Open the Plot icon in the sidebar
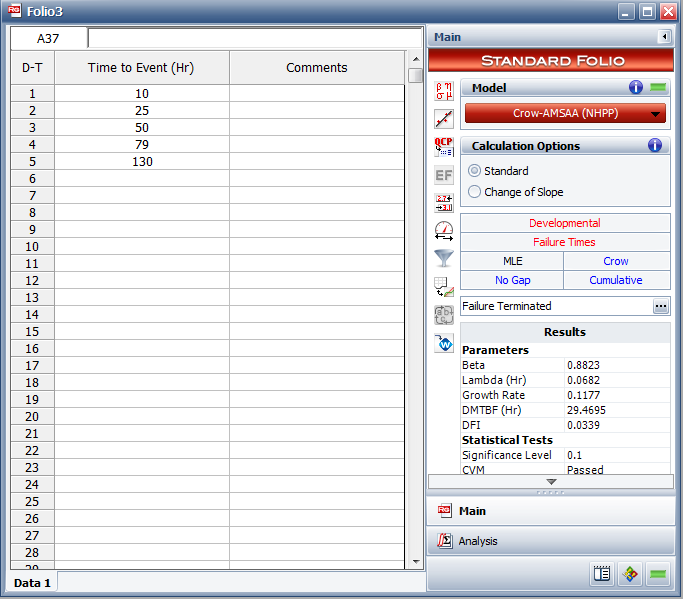Viewport: 683px width, 599px height. point(444,119)
